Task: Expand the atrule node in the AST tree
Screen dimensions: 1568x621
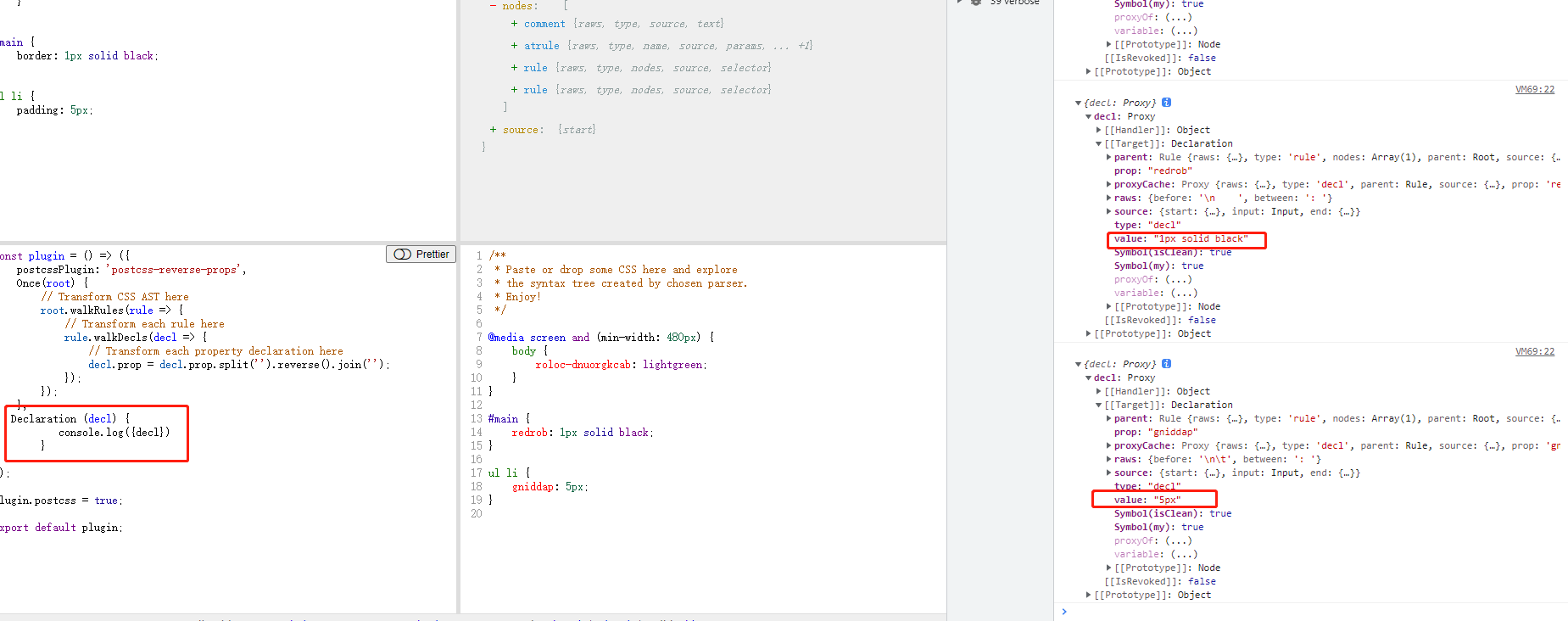Action: [514, 46]
